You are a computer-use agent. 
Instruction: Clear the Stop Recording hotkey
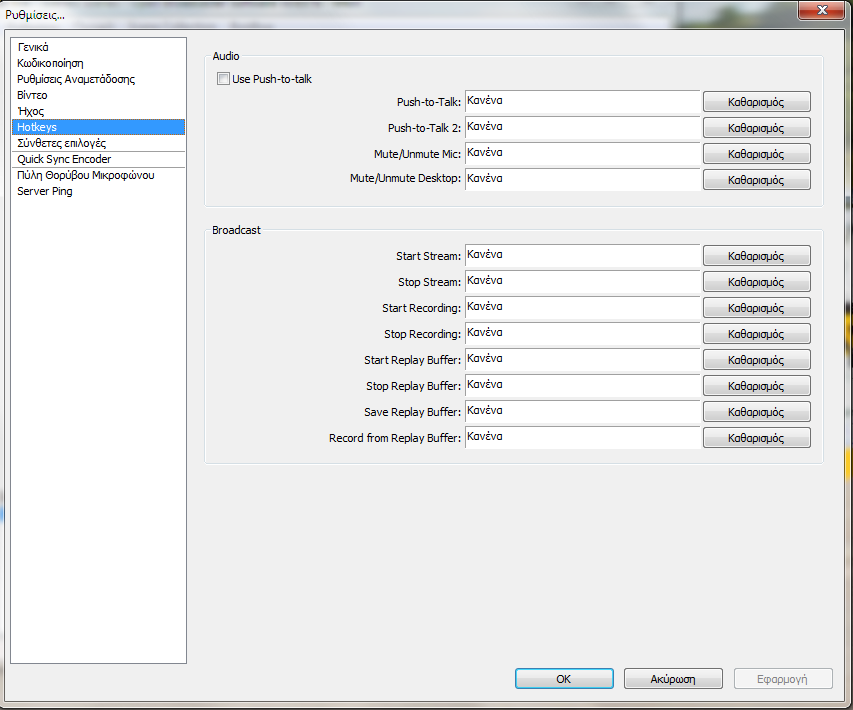pos(757,334)
